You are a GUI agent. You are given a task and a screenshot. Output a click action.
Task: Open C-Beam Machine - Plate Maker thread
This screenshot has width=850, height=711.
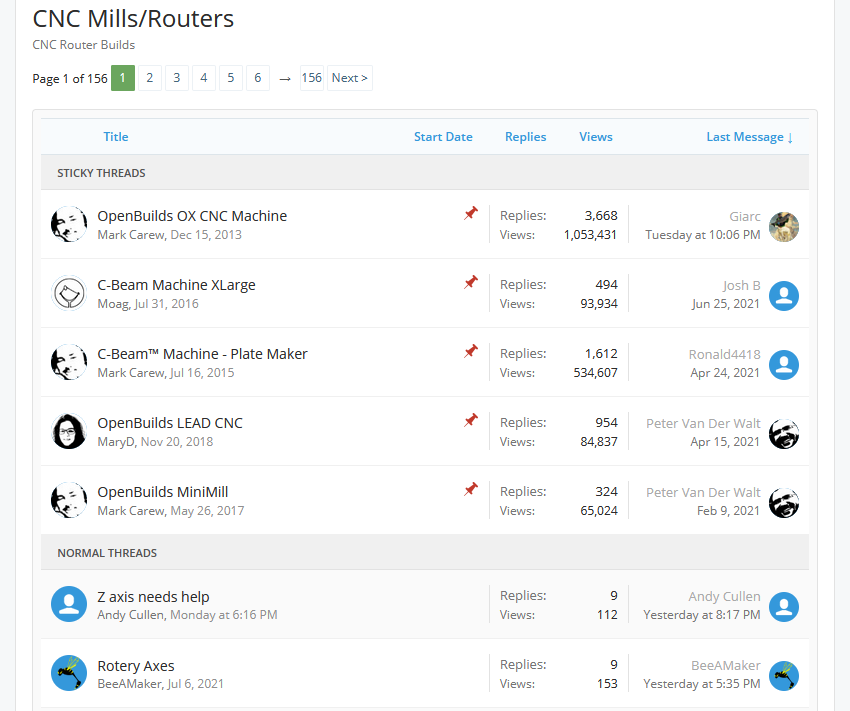[202, 354]
